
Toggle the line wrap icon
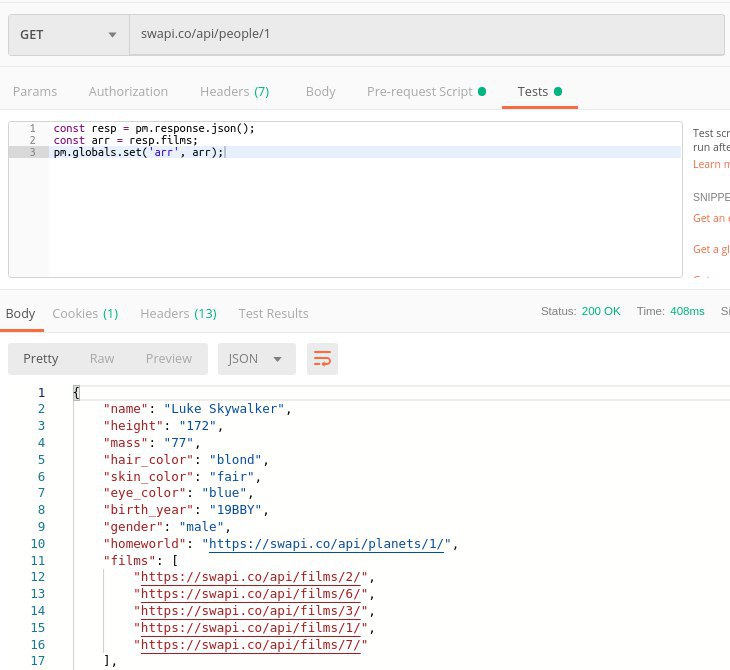click(x=322, y=359)
